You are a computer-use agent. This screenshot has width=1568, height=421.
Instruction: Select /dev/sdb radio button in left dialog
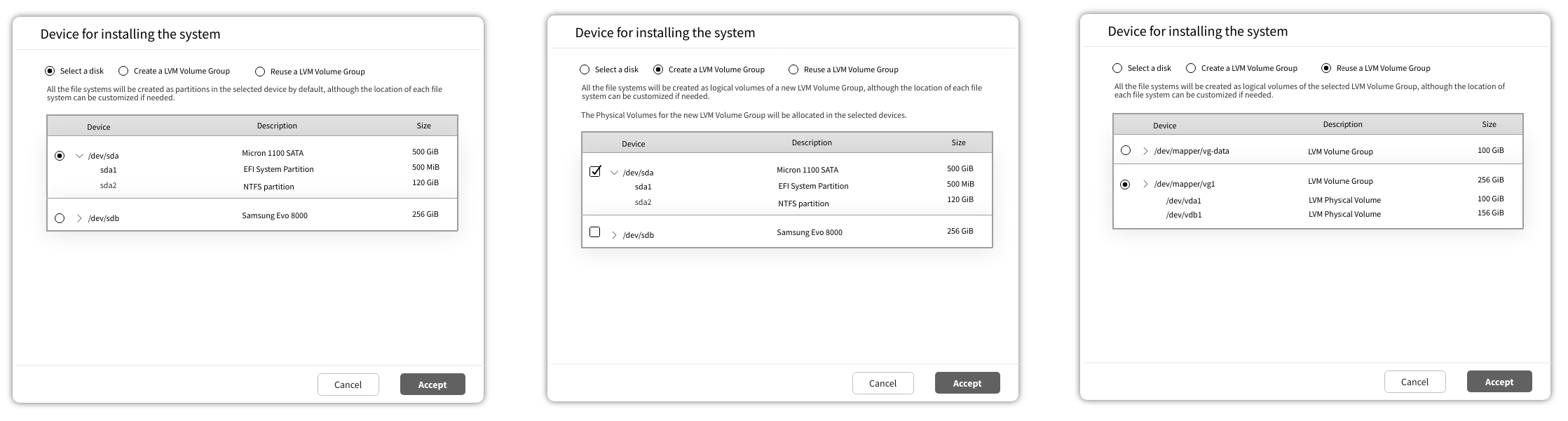coord(60,218)
